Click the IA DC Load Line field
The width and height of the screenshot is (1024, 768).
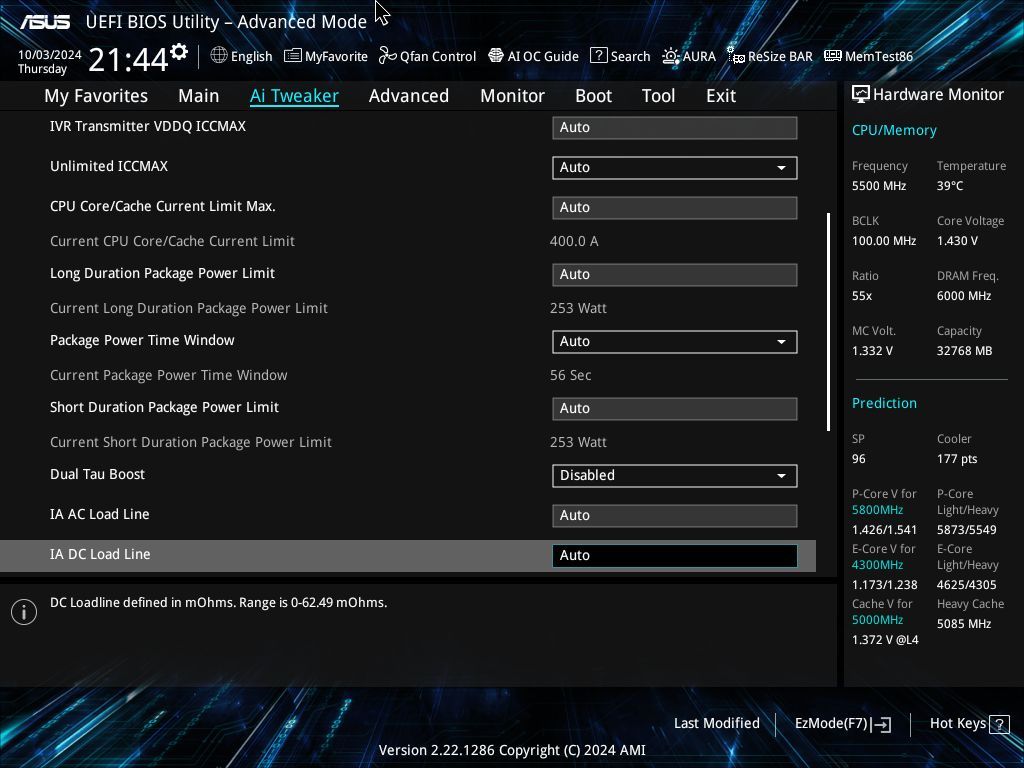coord(675,556)
